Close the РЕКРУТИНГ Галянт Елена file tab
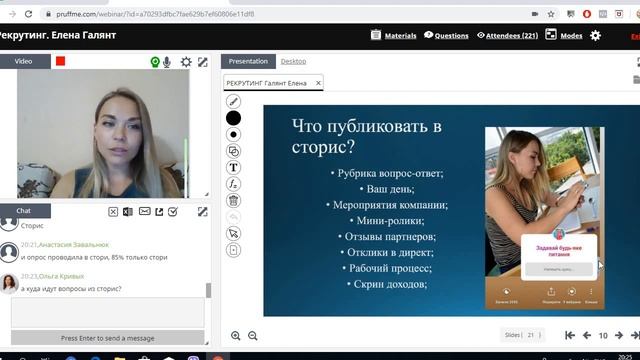 (318, 83)
